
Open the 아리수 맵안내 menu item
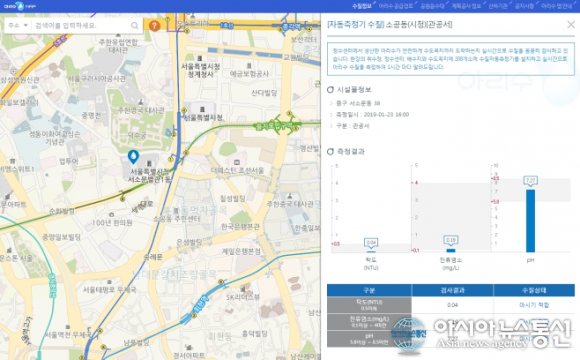pos(556,6)
